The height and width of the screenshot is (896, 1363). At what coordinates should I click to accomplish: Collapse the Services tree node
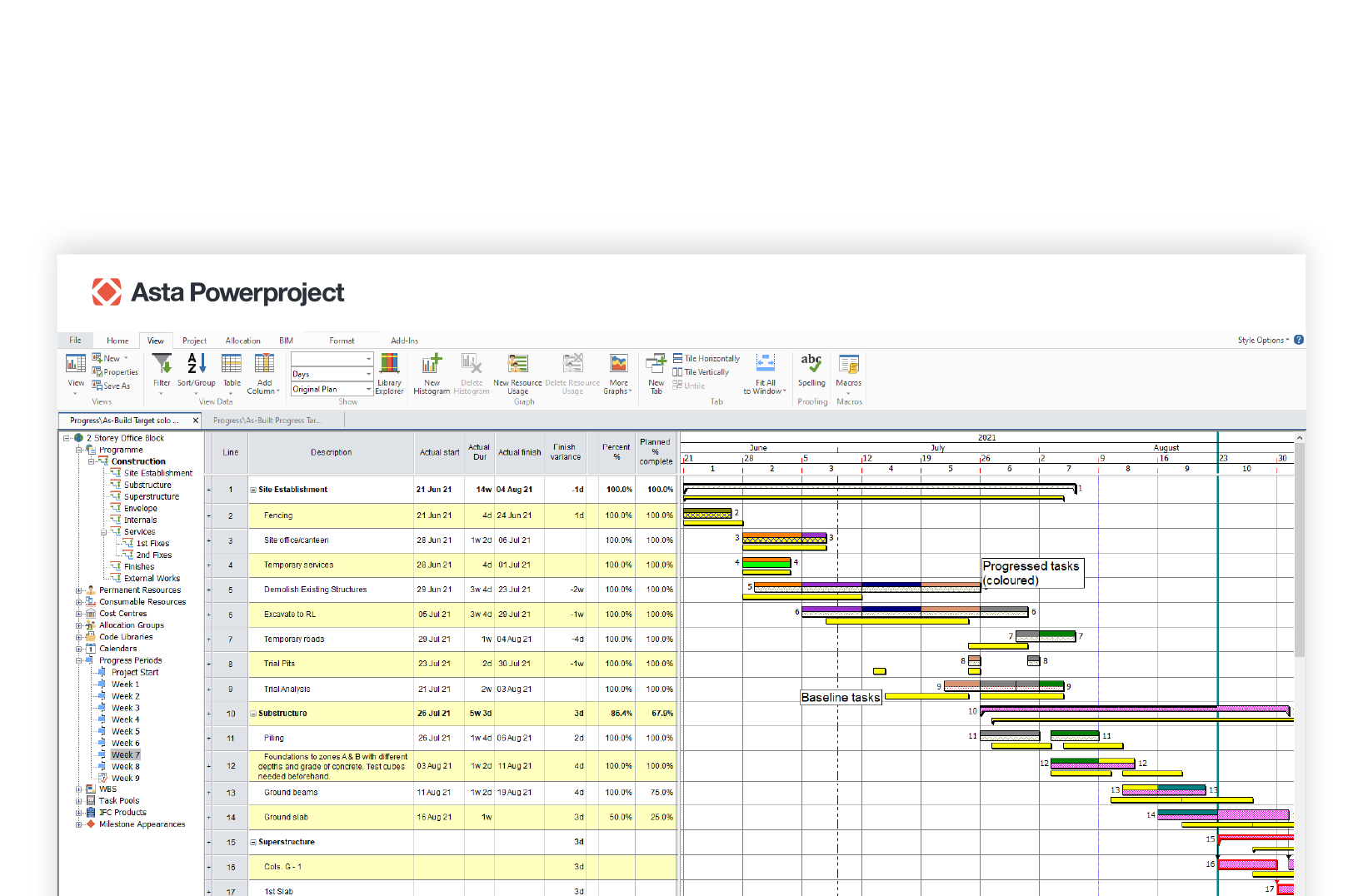coord(104,531)
